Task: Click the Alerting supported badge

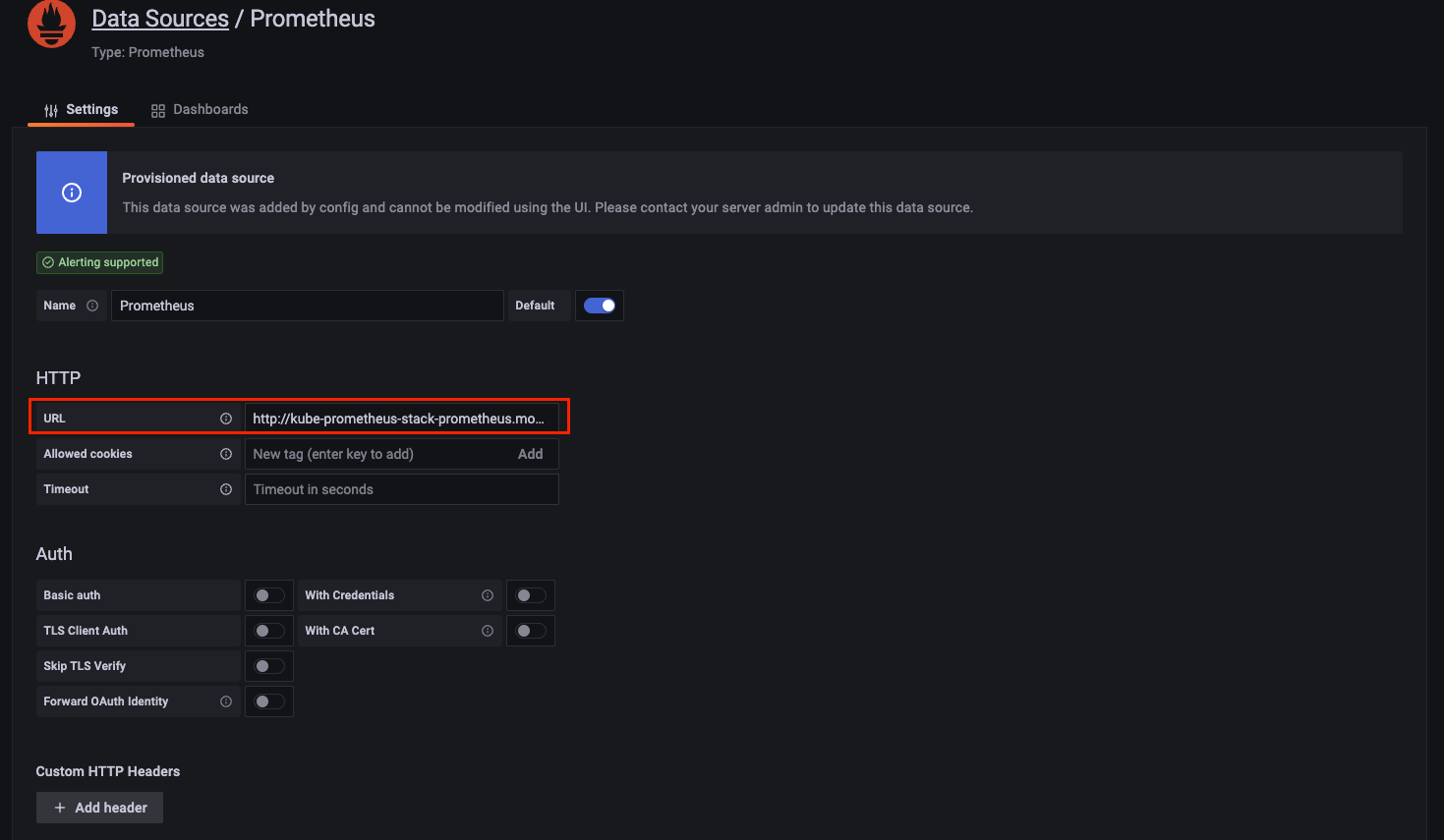Action: tap(99, 262)
